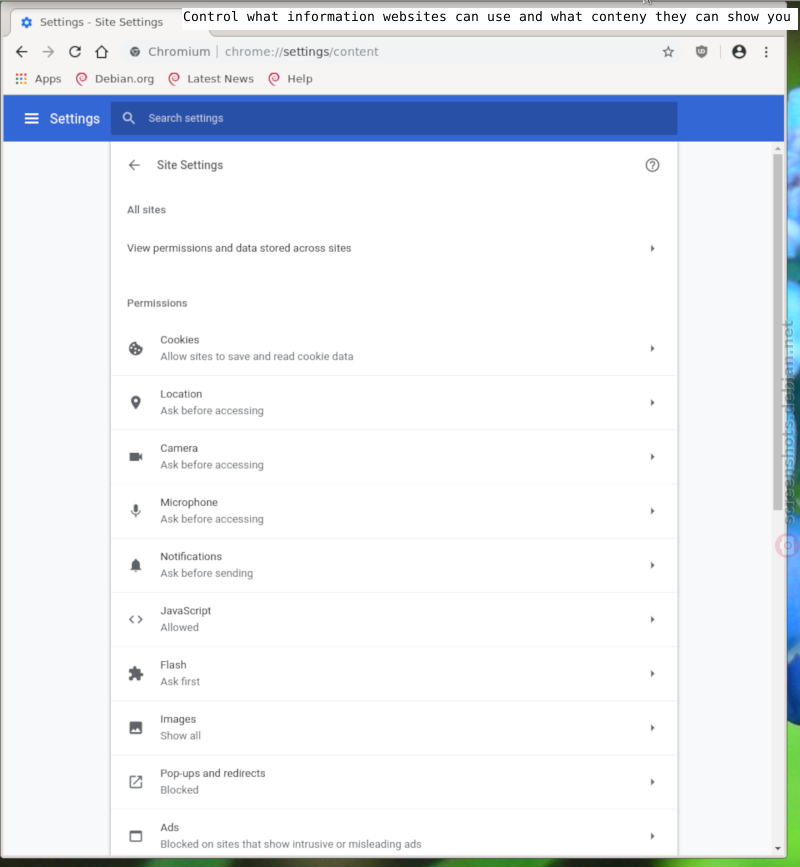Open the Microphone label text
The height and width of the screenshot is (867, 800).
click(x=189, y=502)
